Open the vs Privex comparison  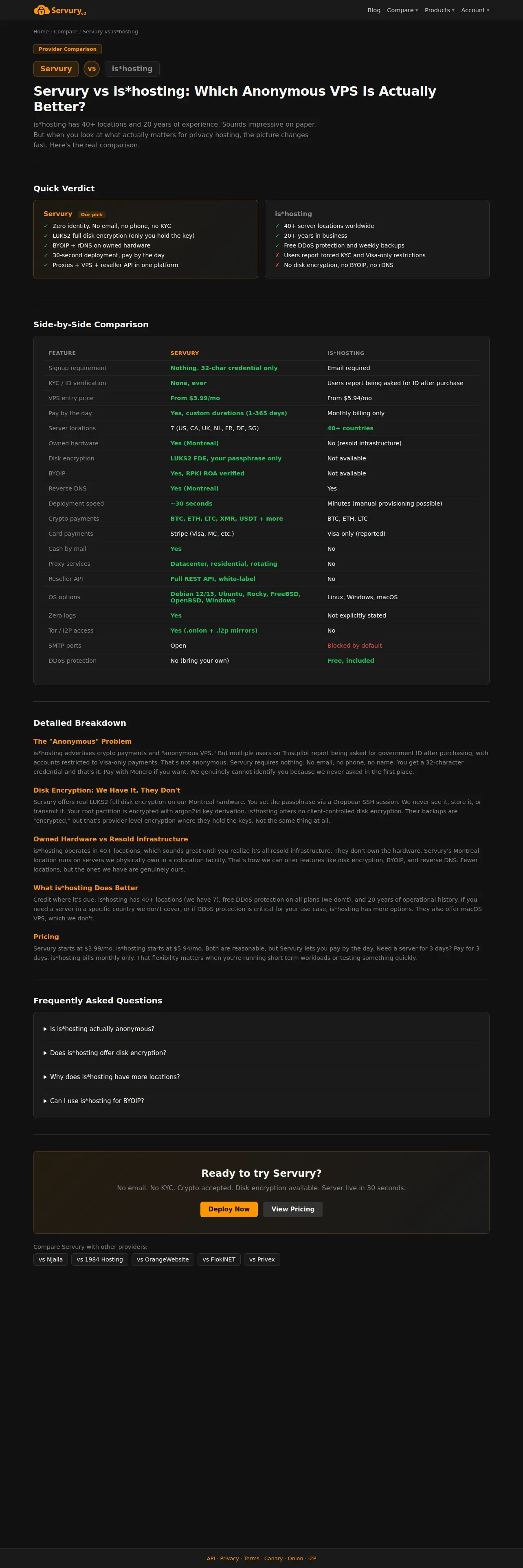pyautogui.click(x=262, y=1259)
